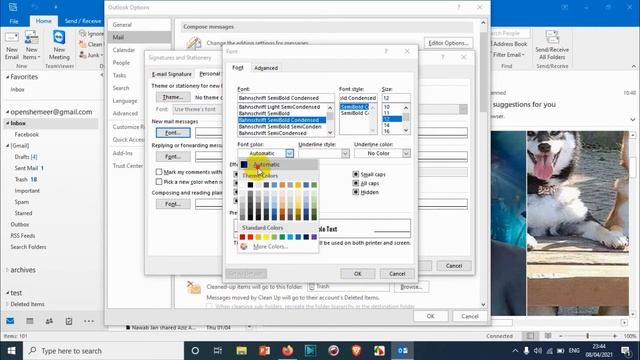Pick orange theme color swatch
This screenshot has height=360, width=640.
[x=282, y=185]
